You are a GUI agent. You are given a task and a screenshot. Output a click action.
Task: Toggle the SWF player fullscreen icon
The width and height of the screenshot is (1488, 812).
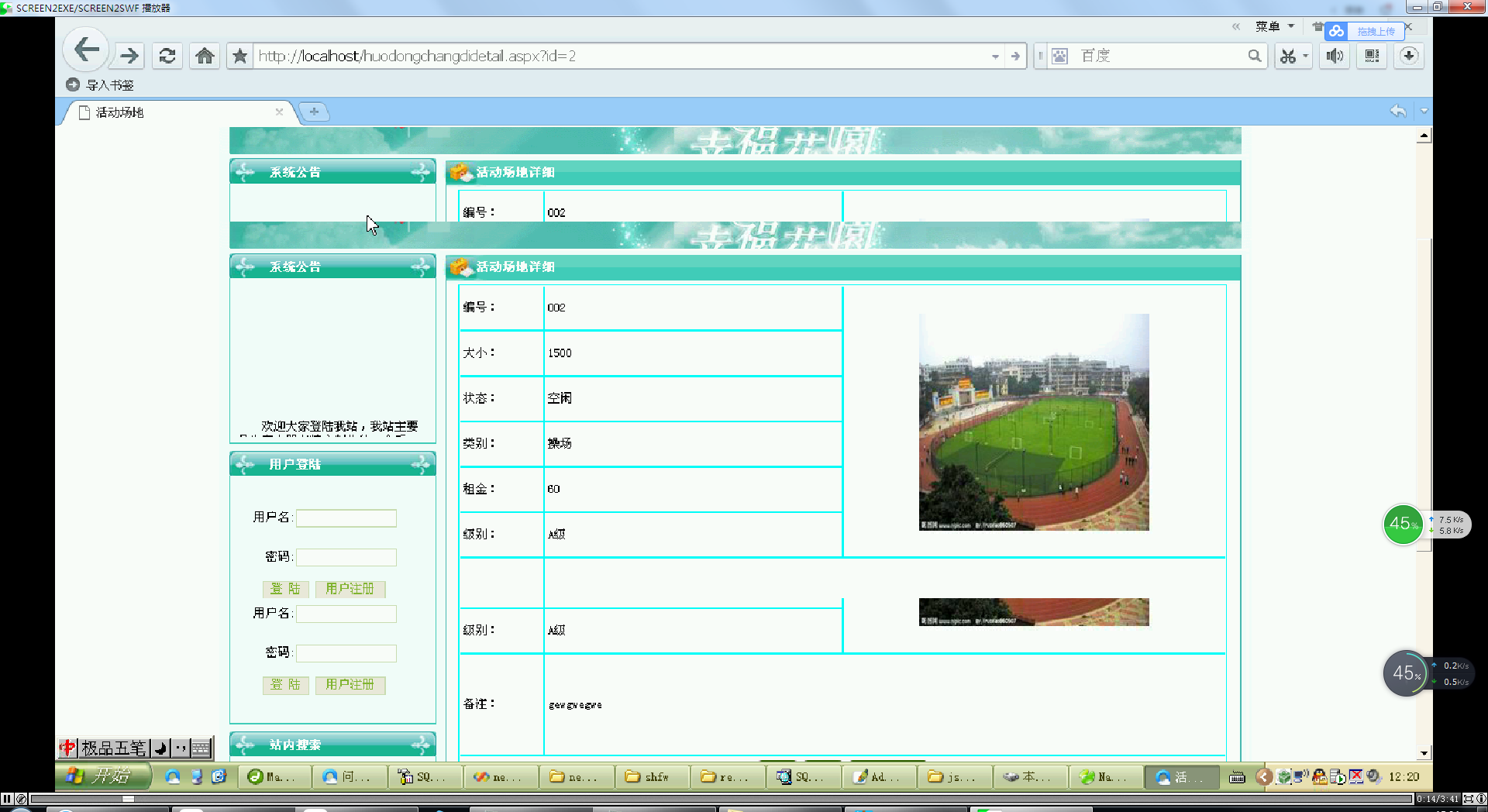pos(1468,799)
